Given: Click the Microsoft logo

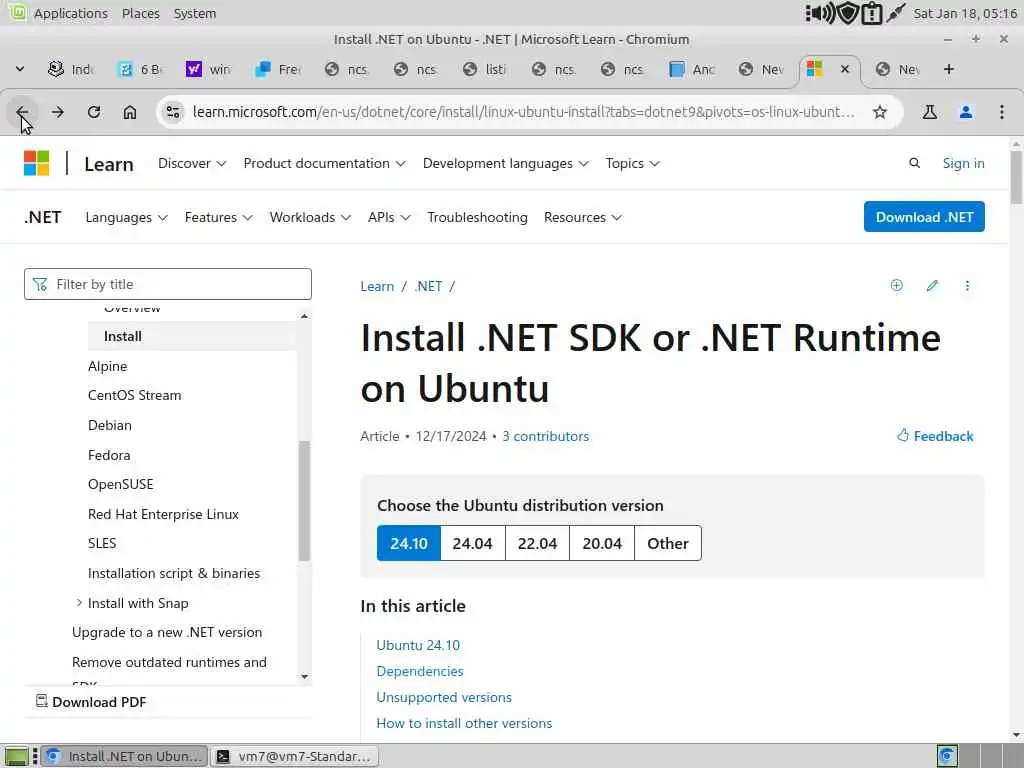Looking at the screenshot, I should 37,163.
